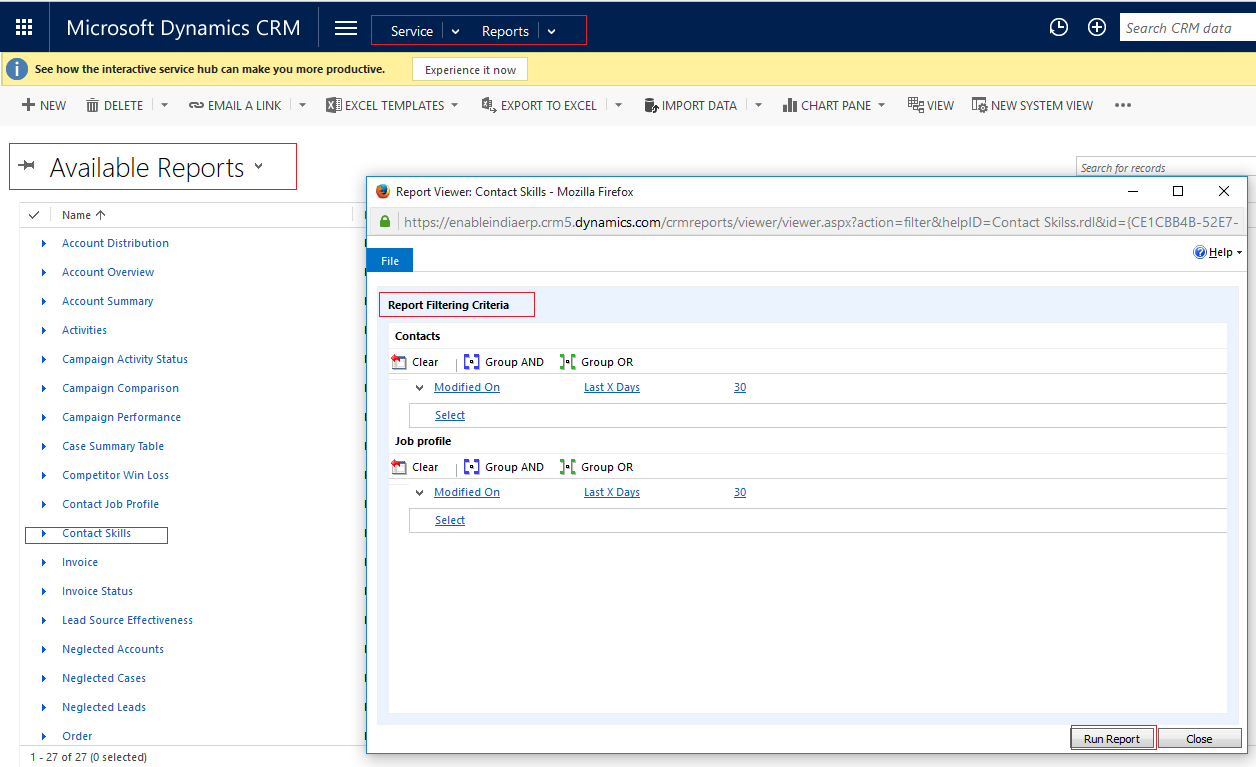Viewport: 1256px width, 767px height.
Task: Open EXPORT TO EXCEL dropdown arrow
Action: pyautogui.click(x=618, y=105)
